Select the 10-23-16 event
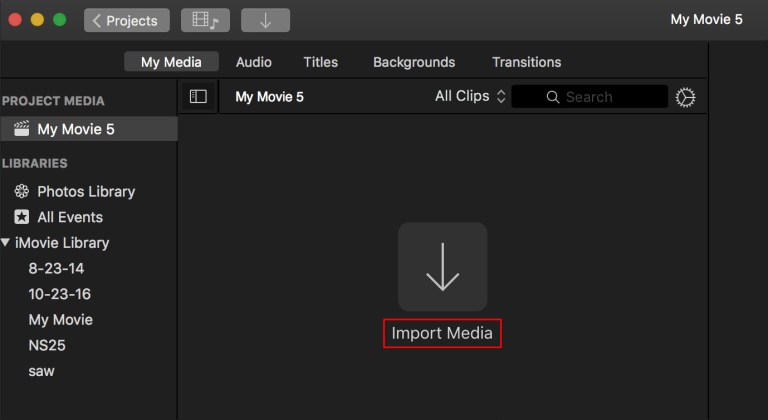Image resolution: width=768 pixels, height=420 pixels. tap(59, 294)
